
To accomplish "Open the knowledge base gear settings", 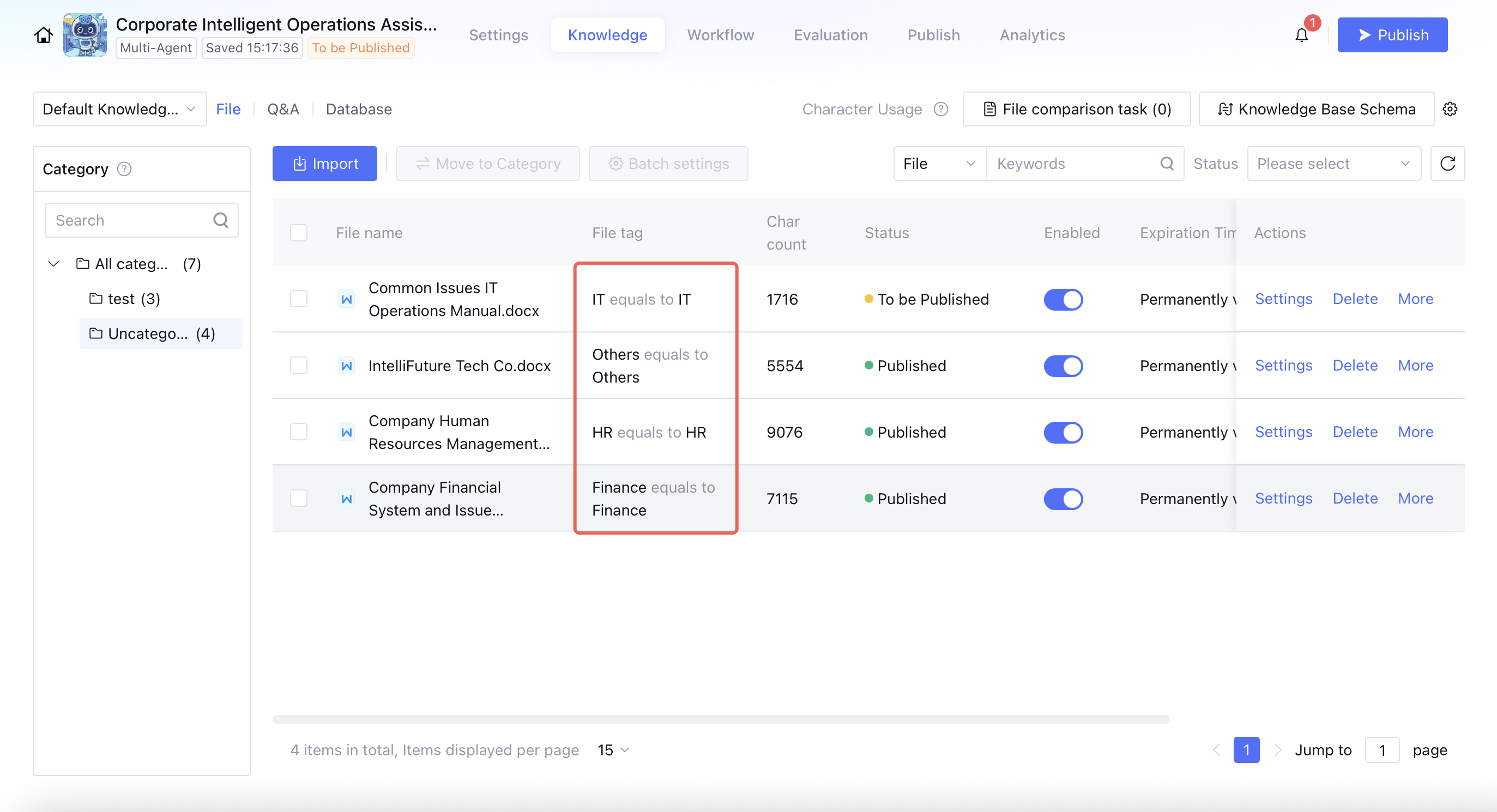I will point(1450,109).
